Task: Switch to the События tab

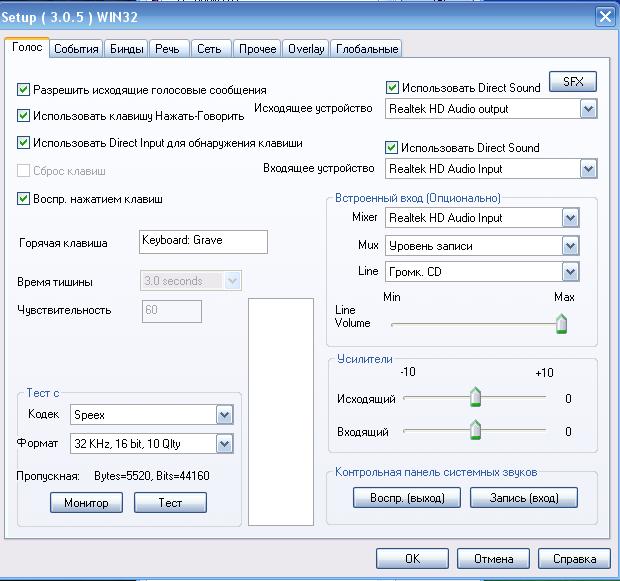Action: 76,49
